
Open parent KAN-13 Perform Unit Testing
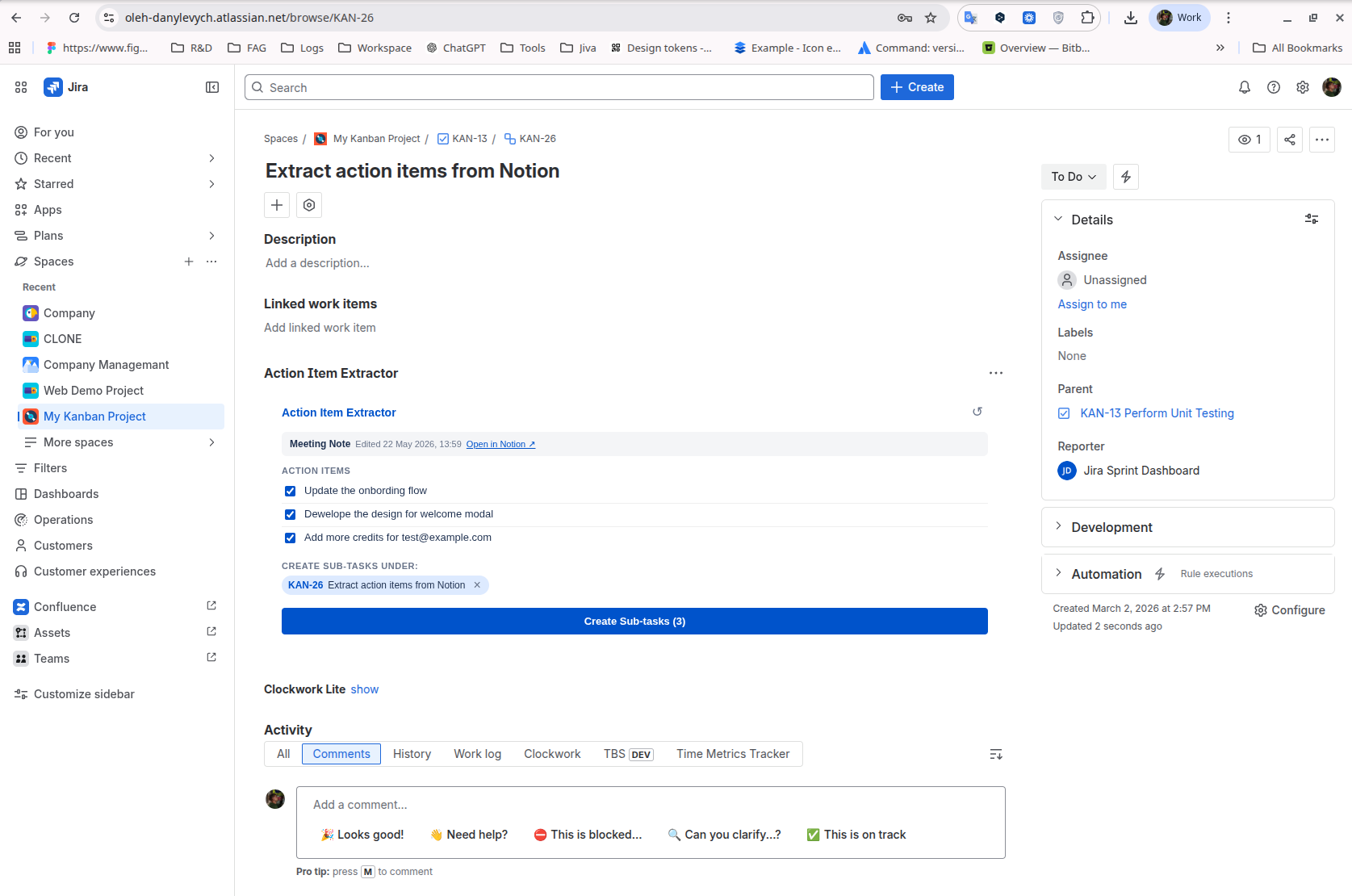coord(1157,413)
